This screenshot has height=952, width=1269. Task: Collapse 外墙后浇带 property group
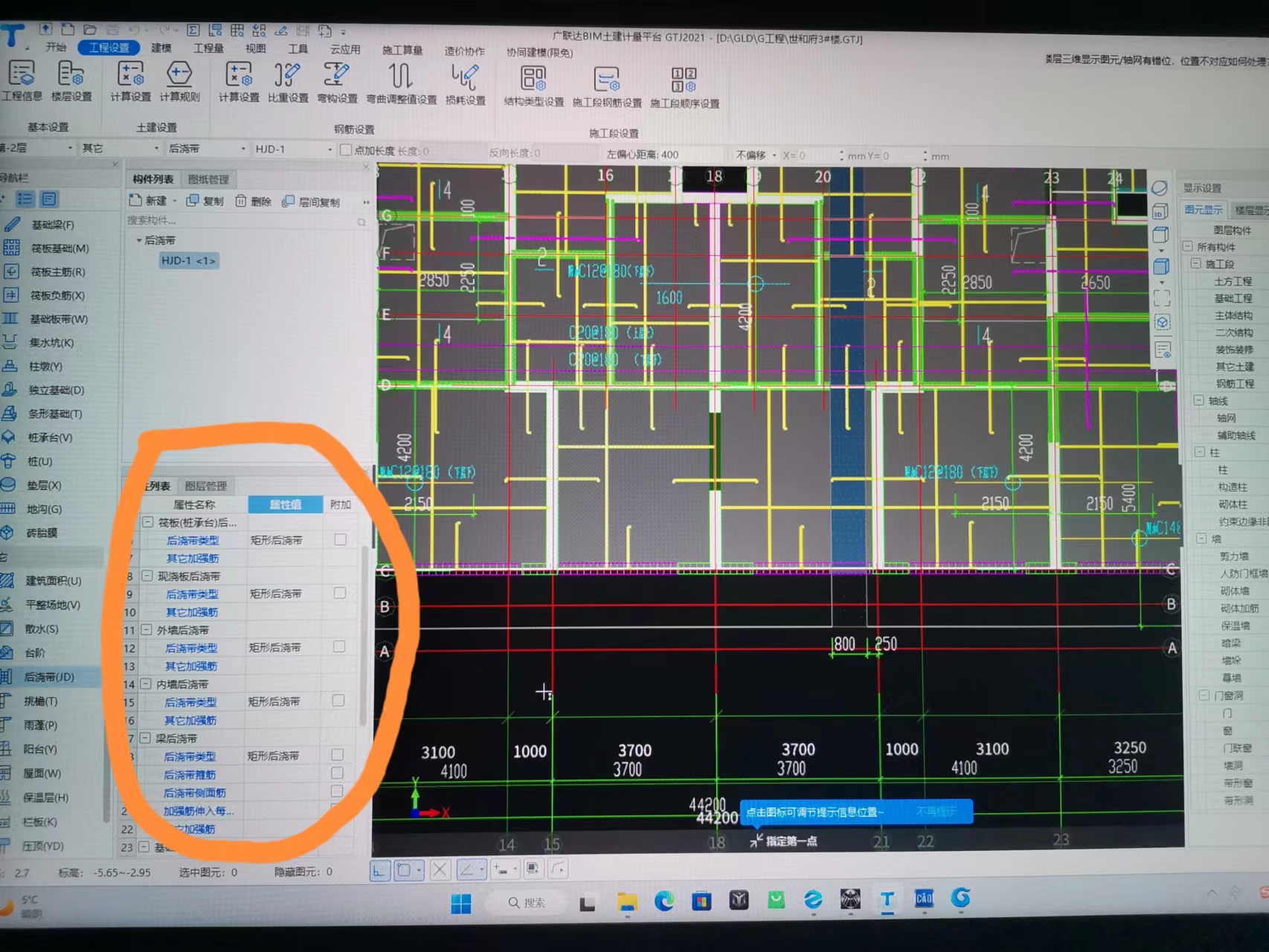[x=147, y=630]
